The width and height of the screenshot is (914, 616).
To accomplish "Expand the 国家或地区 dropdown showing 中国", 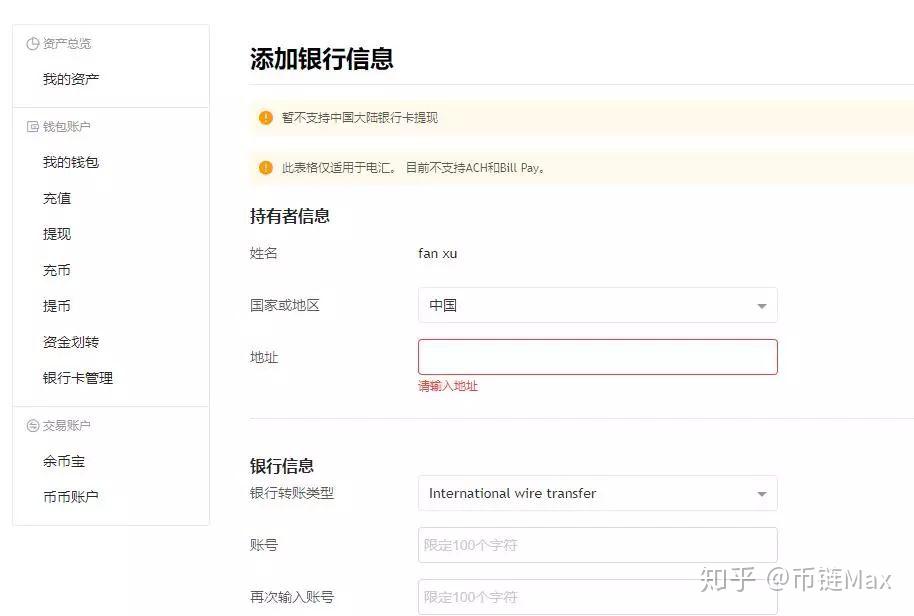I will [597, 305].
